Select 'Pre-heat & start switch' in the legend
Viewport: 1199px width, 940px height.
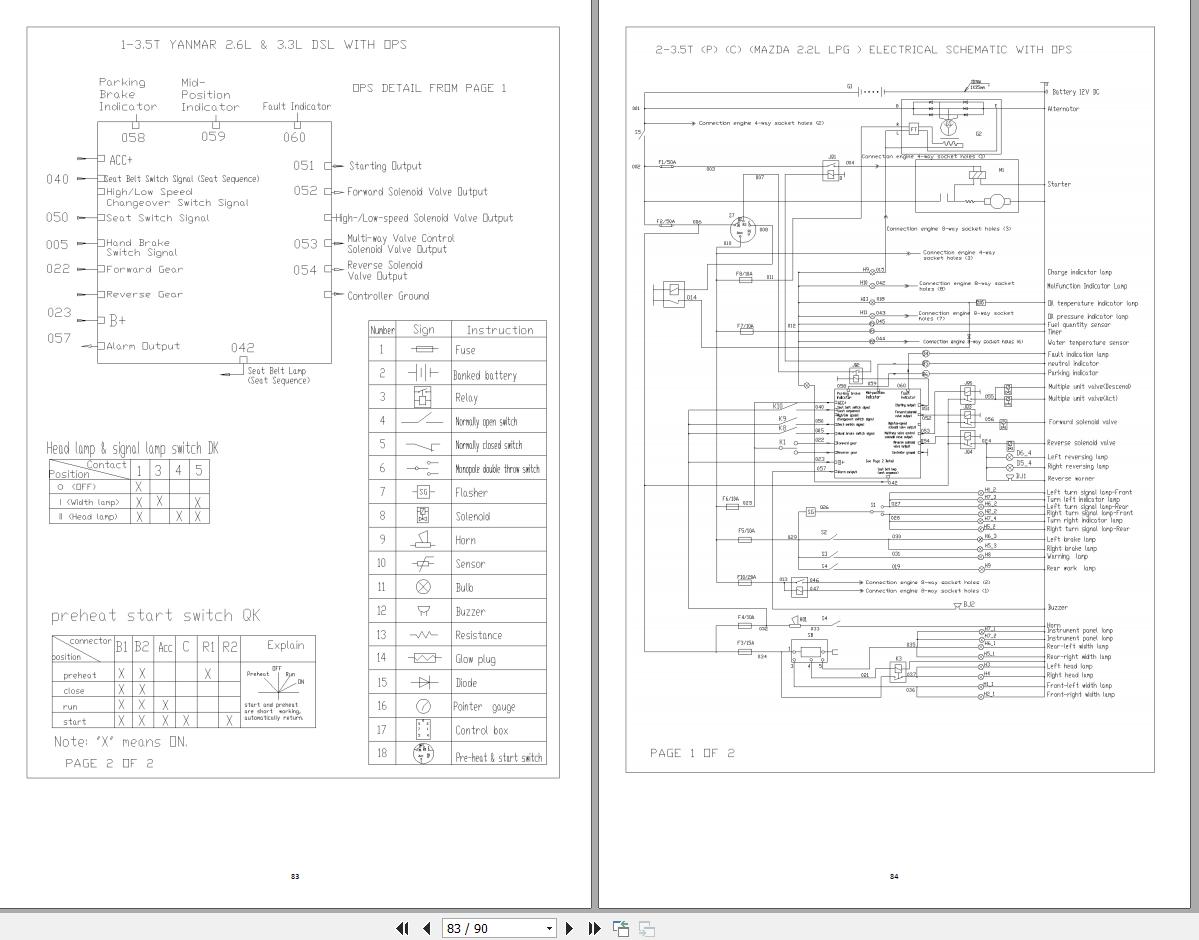pyautogui.click(x=499, y=758)
